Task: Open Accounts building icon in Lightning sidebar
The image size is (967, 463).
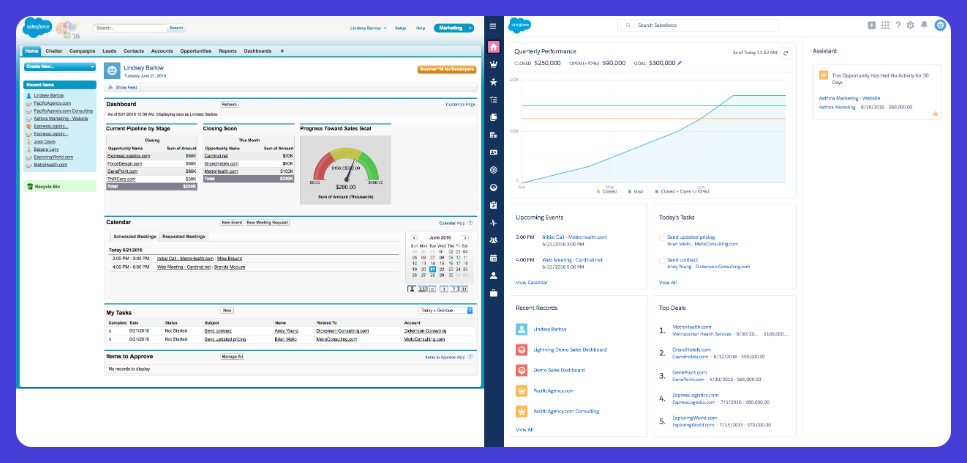Action: (493, 134)
